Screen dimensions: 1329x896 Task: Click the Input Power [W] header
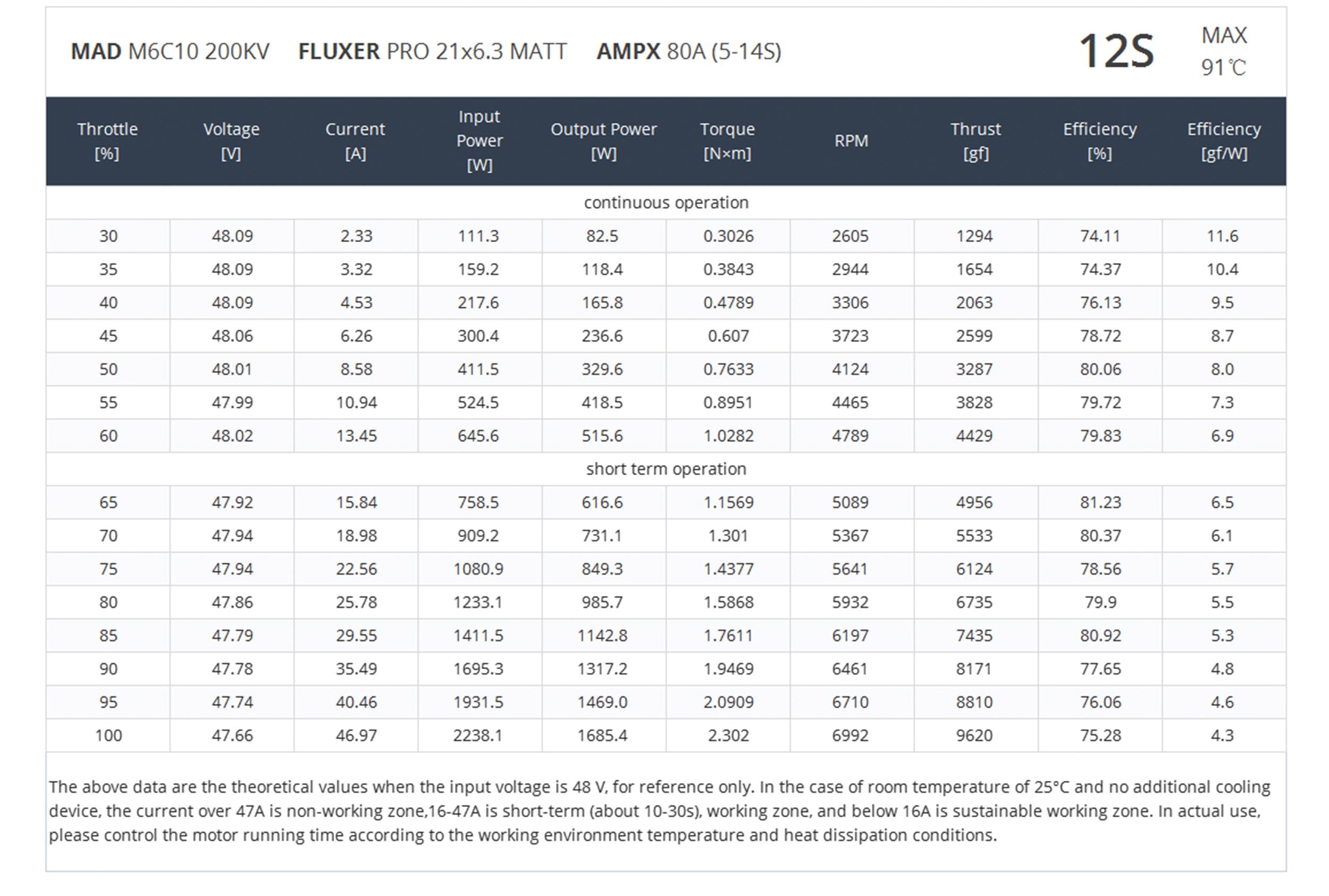(x=479, y=141)
